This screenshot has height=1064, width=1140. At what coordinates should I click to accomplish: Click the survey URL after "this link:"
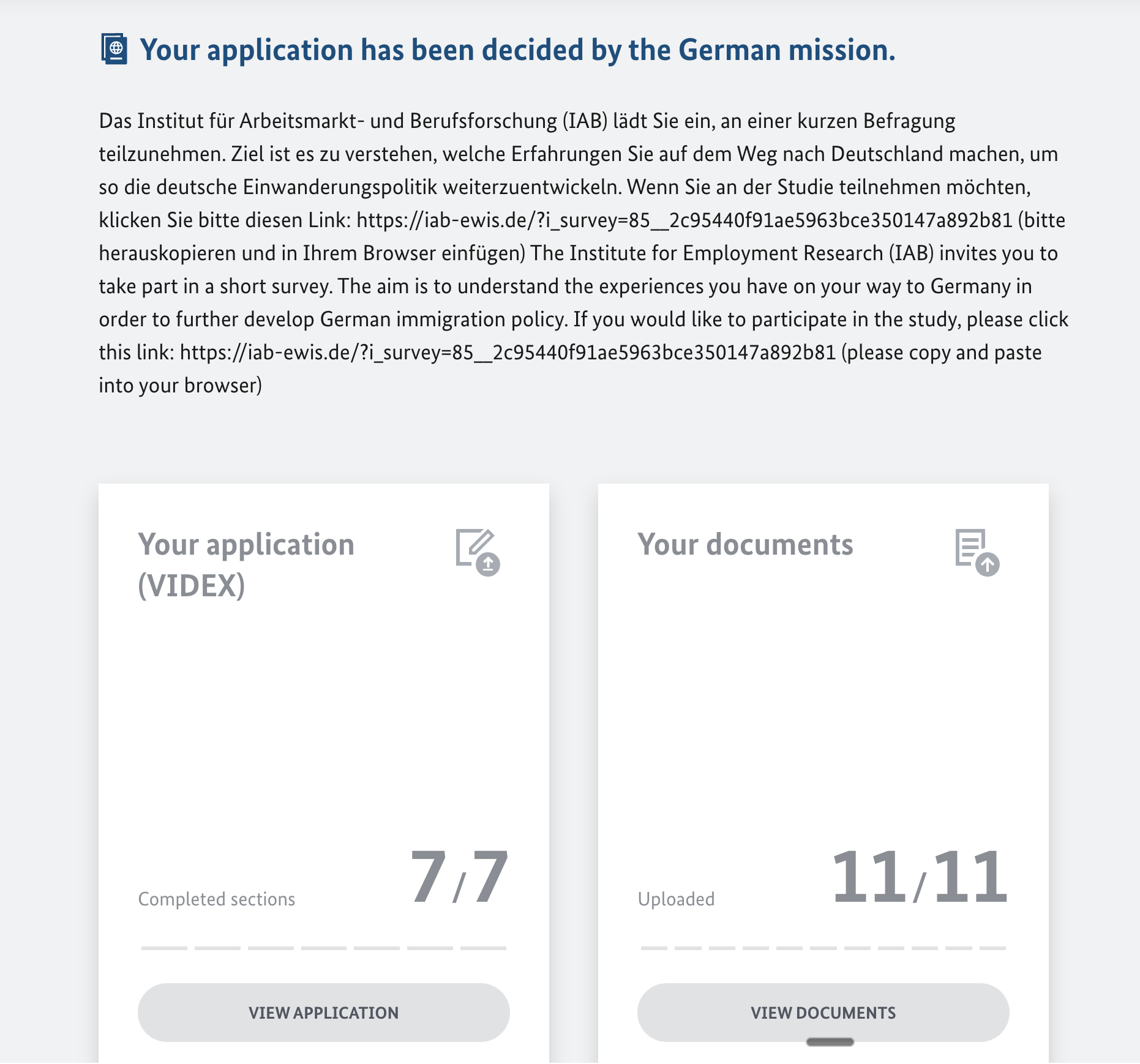(508, 353)
